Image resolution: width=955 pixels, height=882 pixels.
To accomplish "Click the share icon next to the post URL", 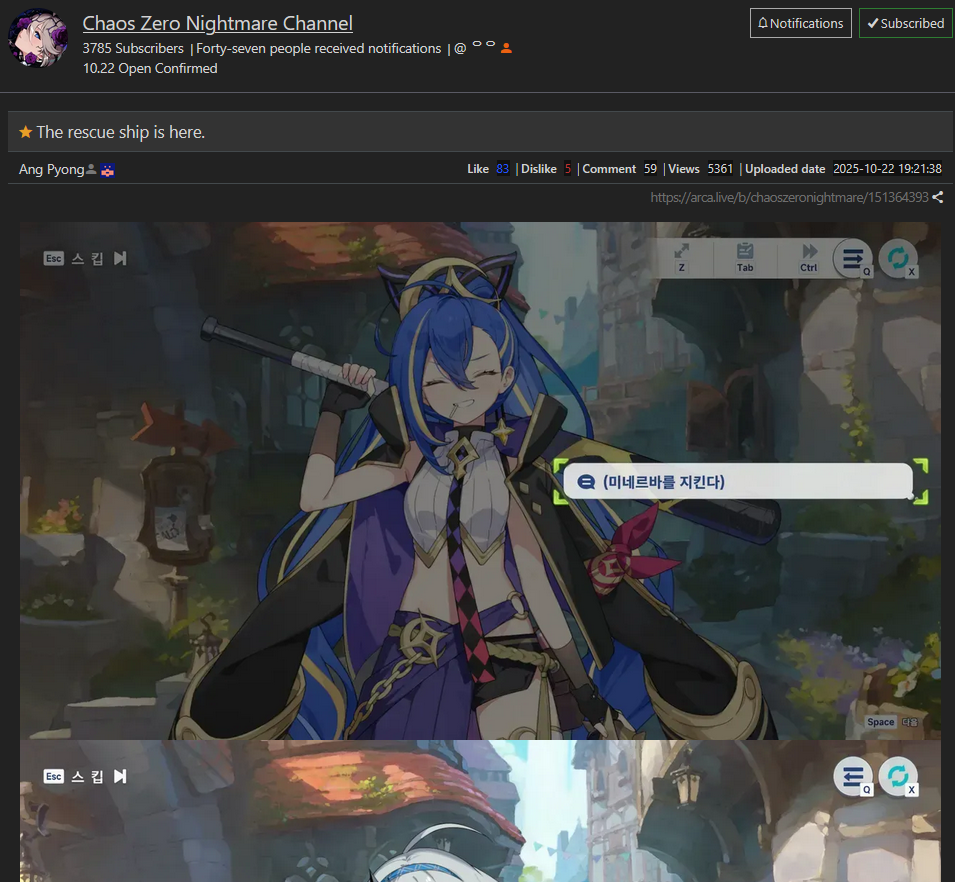I will click(938, 197).
